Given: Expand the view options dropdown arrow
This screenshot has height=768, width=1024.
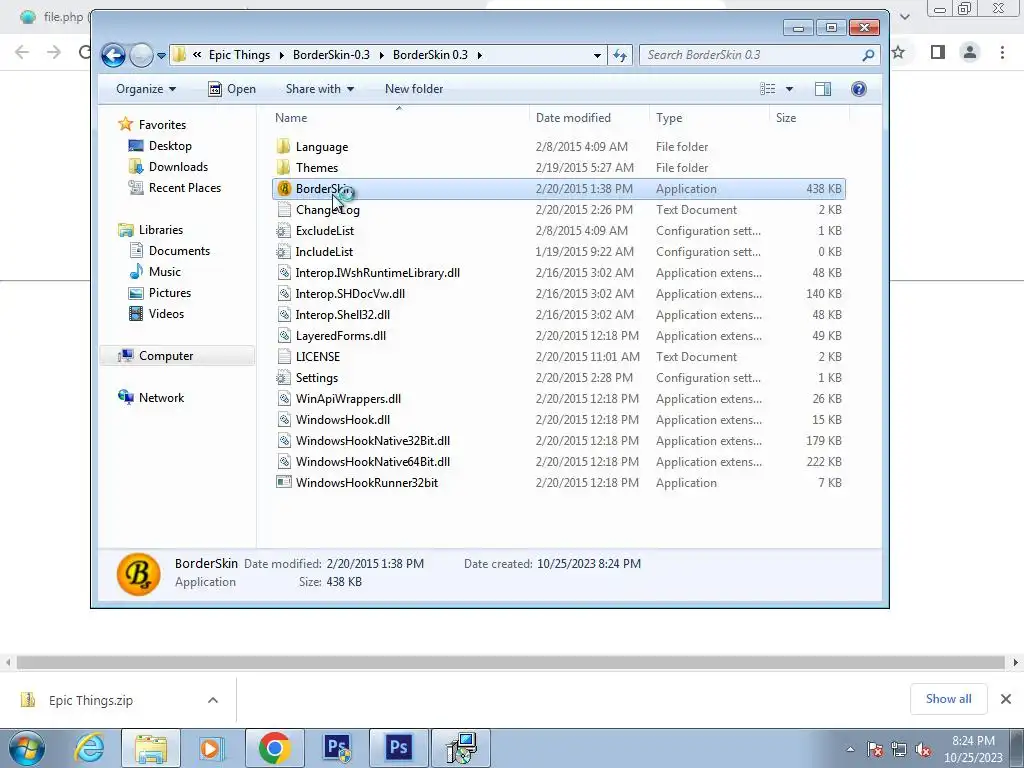Looking at the screenshot, I should (789, 89).
